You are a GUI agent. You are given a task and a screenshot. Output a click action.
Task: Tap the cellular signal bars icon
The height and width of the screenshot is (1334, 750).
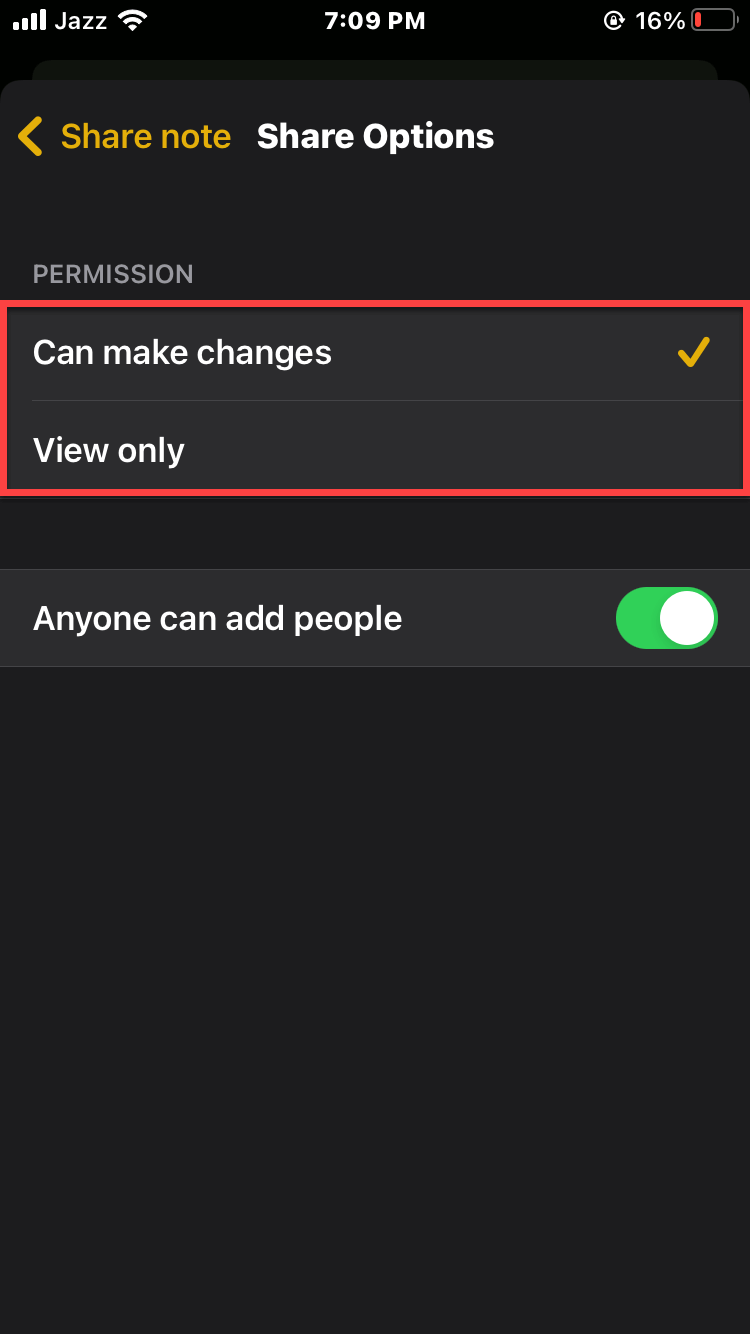(29, 21)
